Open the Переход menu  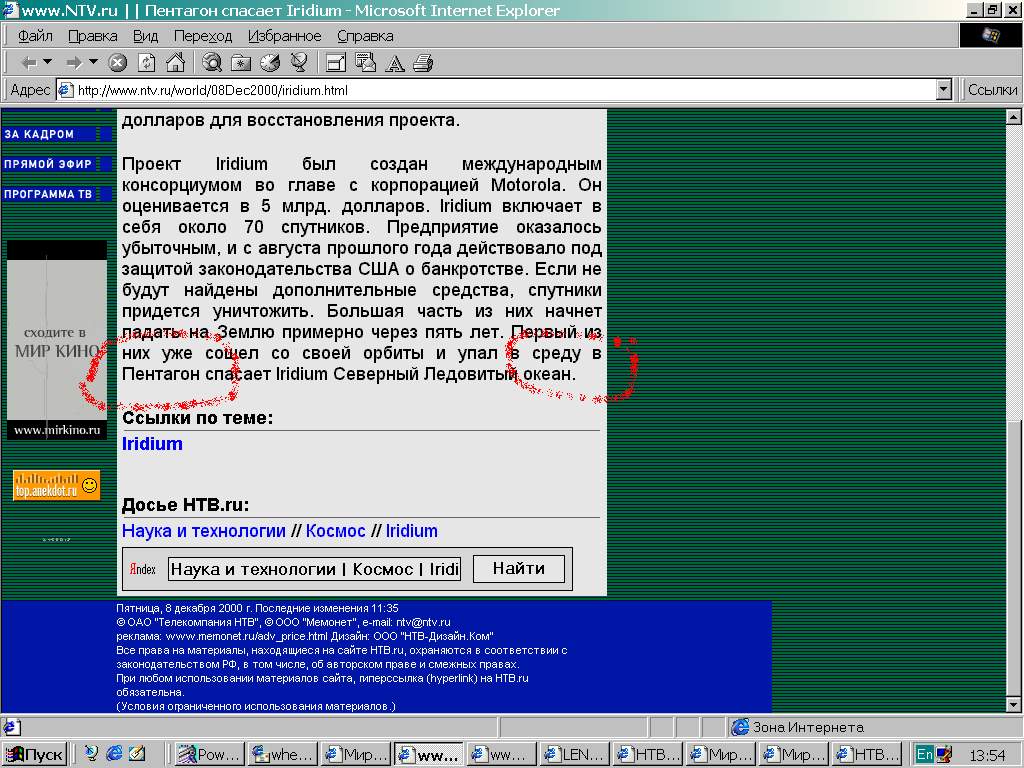pos(203,36)
